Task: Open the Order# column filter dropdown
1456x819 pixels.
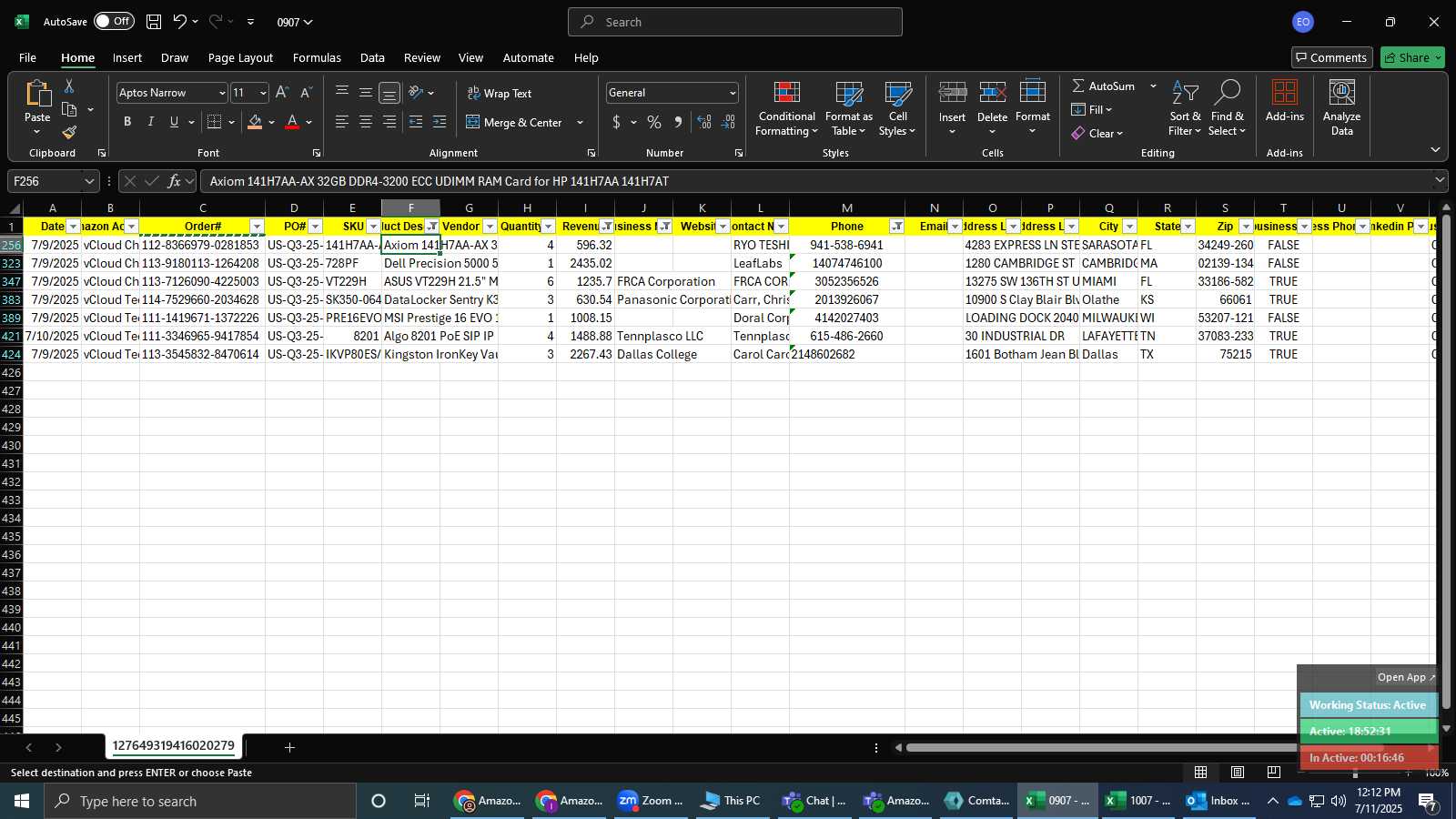Action: tap(257, 227)
